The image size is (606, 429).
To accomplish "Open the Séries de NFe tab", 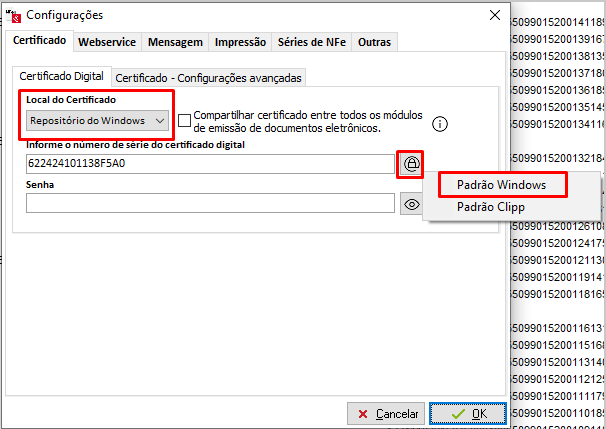I will (x=310, y=42).
